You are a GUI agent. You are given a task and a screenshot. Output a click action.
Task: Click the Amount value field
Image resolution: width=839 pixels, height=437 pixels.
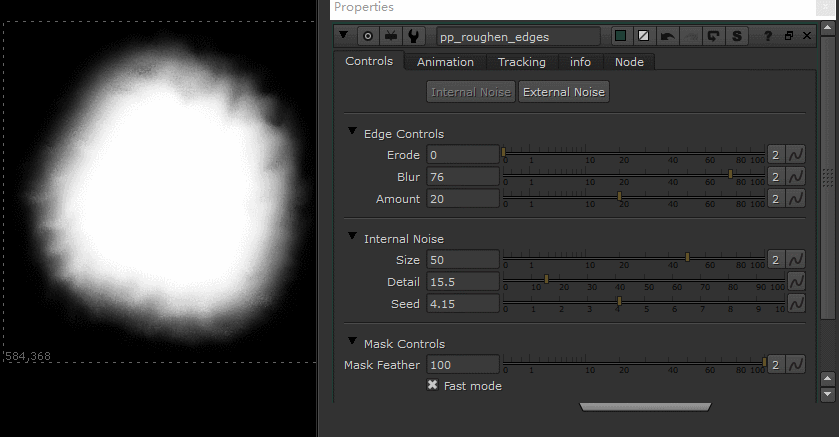(x=463, y=198)
